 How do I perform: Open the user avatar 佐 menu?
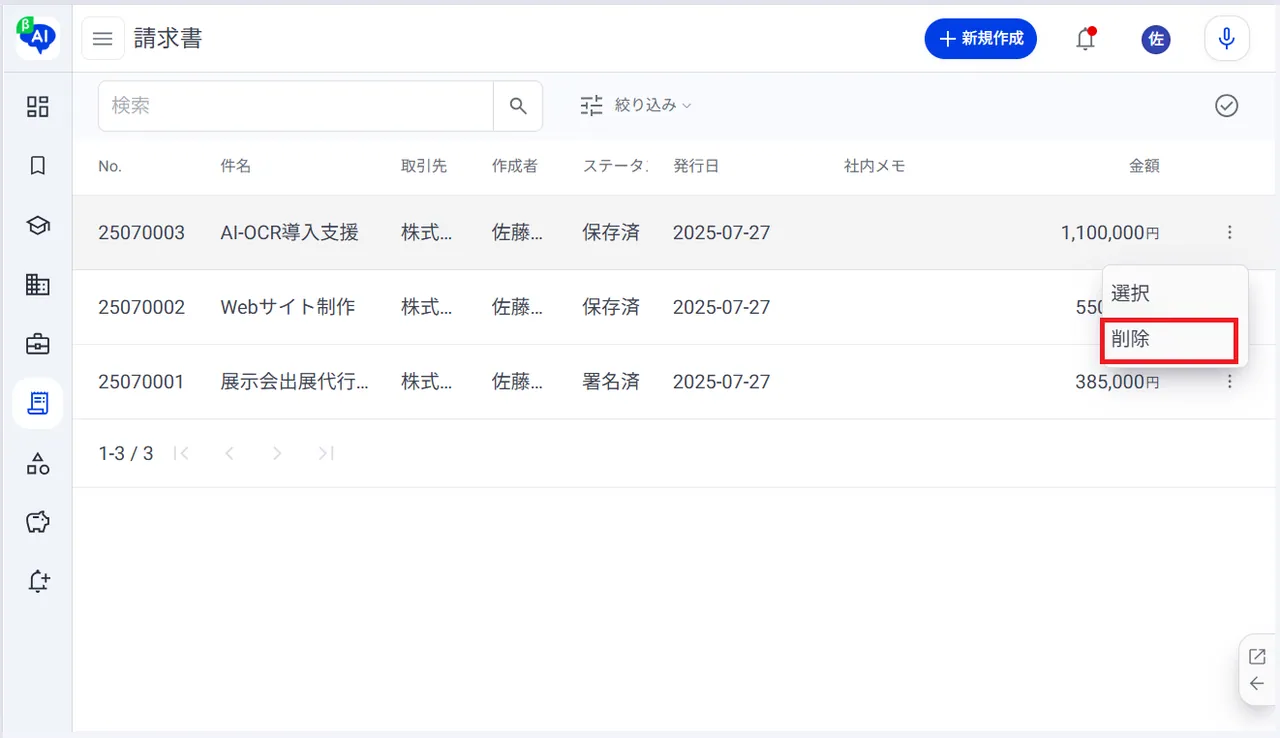(1156, 39)
